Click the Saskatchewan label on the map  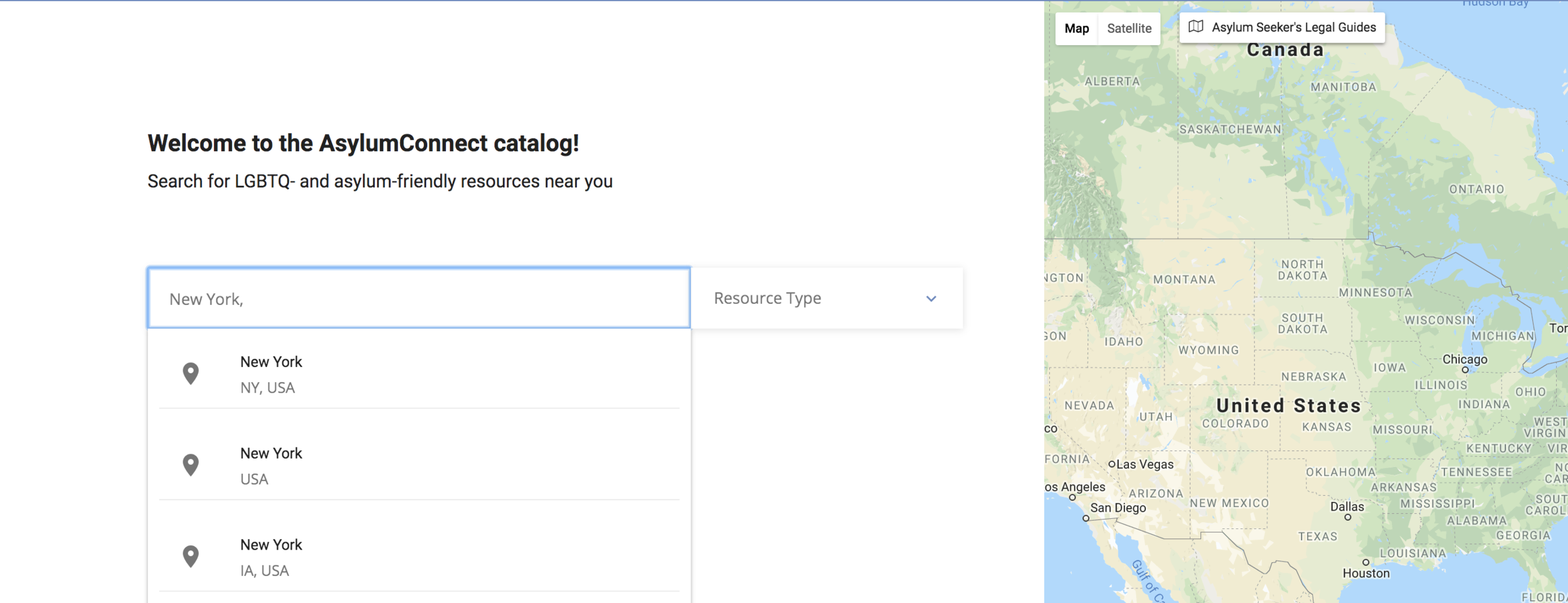point(1231,130)
